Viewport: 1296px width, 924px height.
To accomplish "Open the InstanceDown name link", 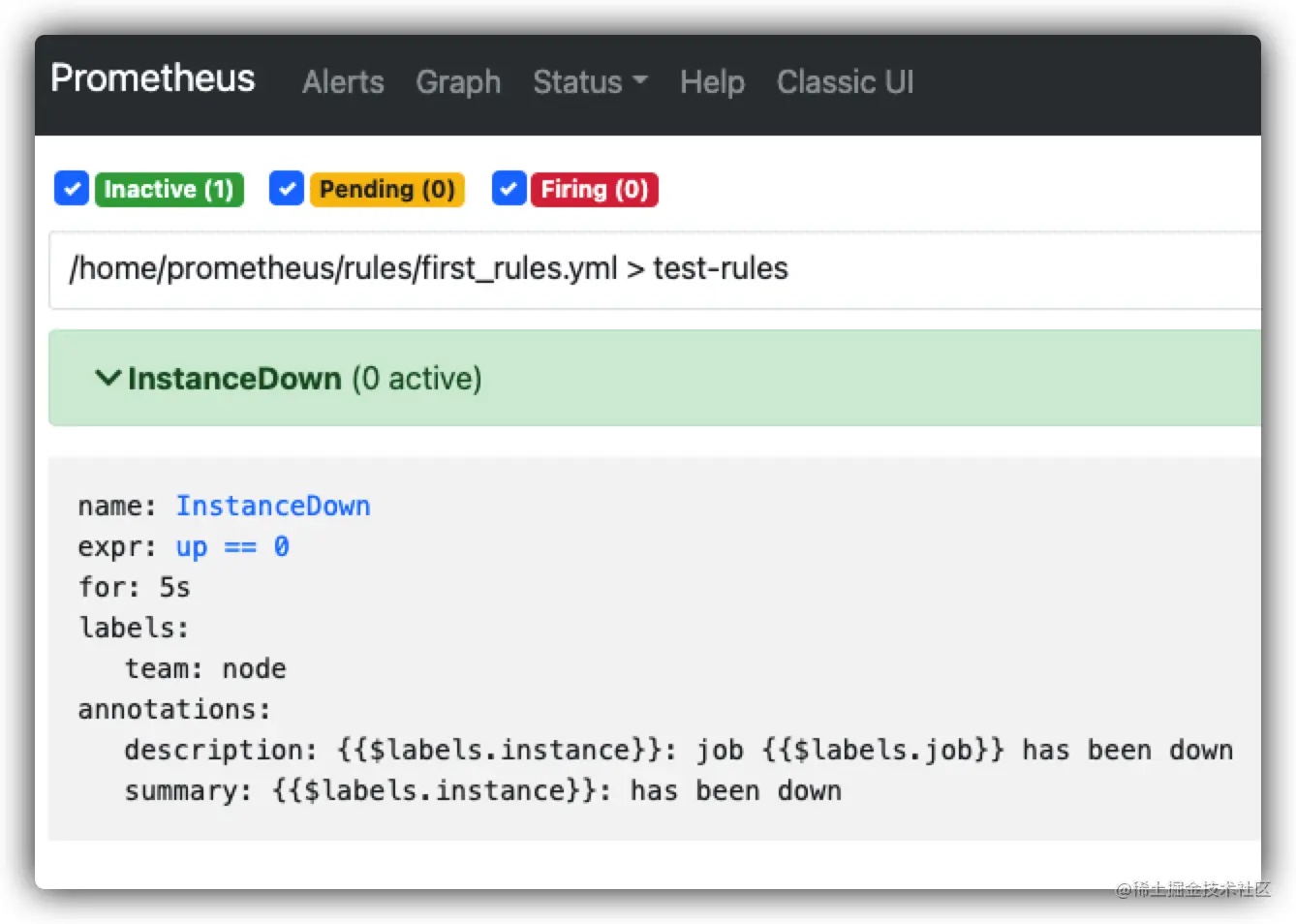I will coord(273,507).
